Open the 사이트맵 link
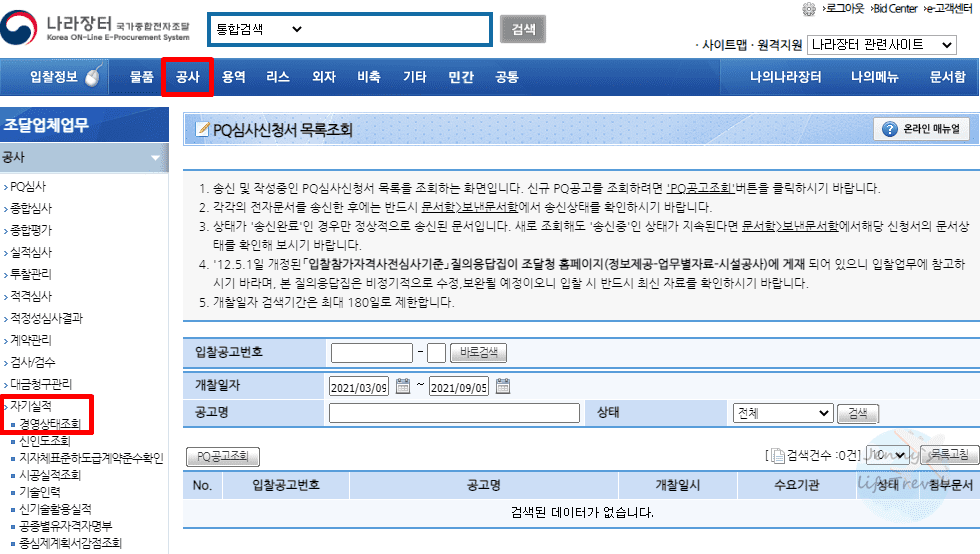 724,44
